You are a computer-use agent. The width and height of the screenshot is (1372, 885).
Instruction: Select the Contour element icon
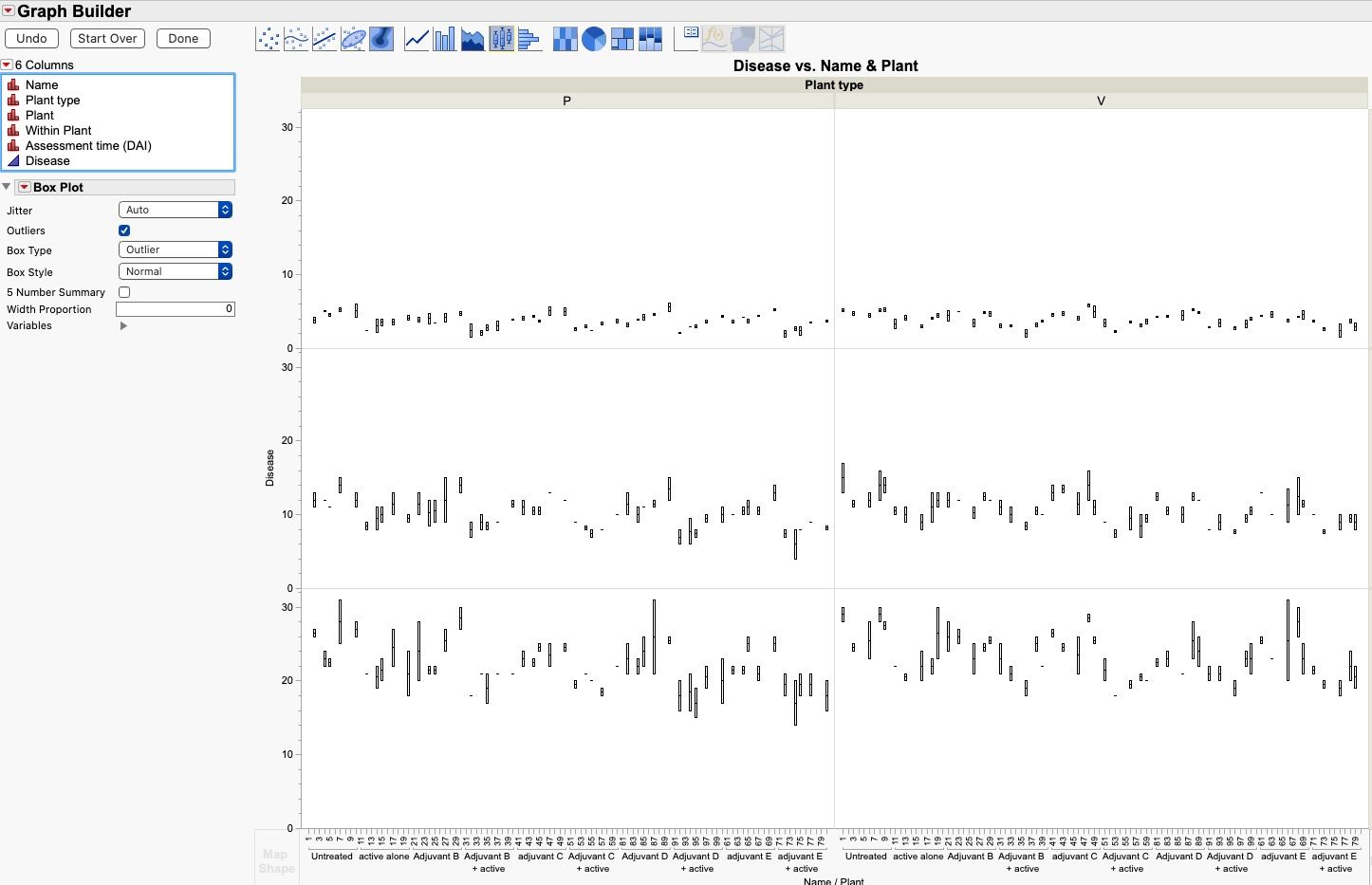(x=381, y=38)
